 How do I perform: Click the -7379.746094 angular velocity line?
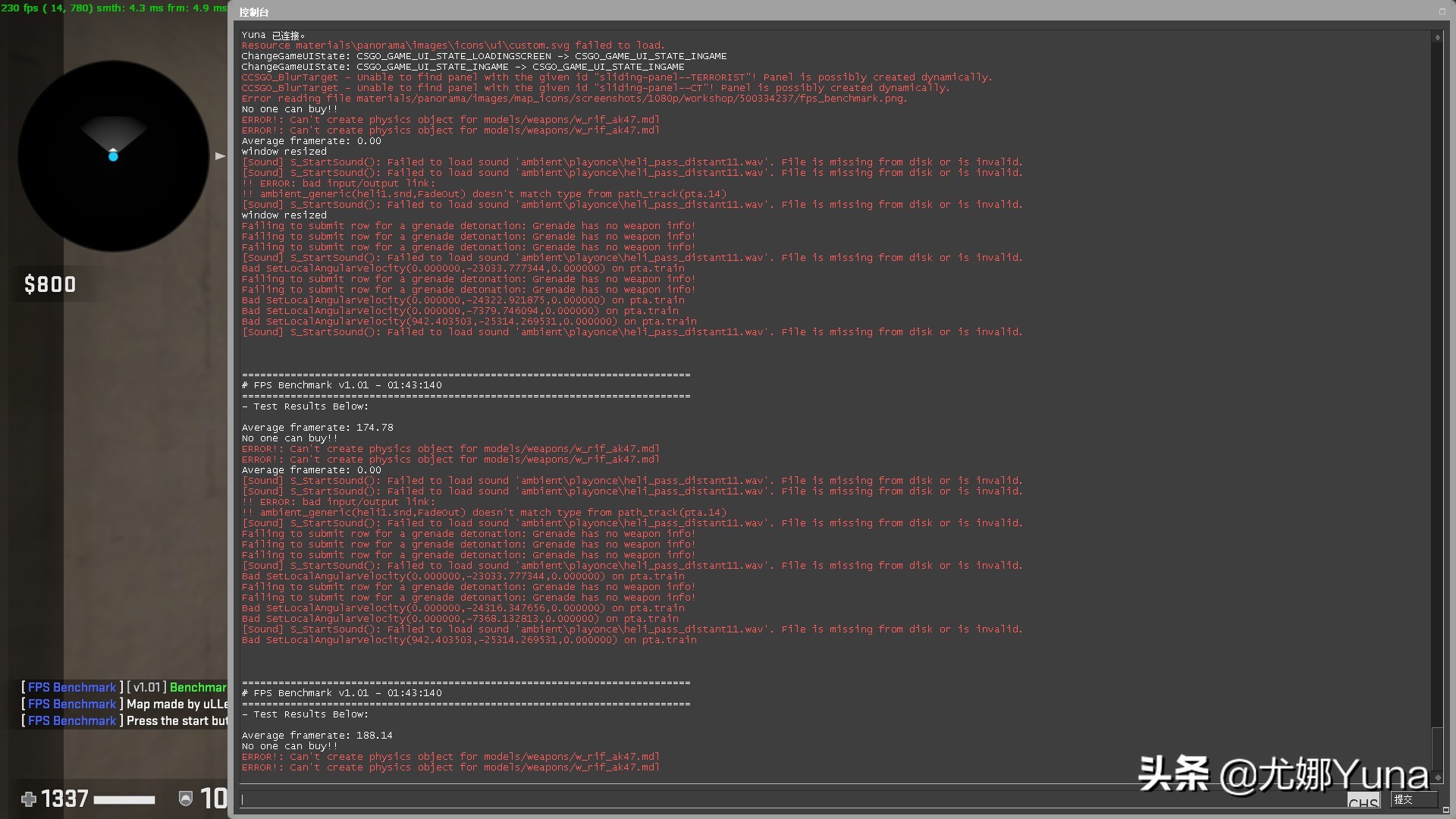coord(460,311)
